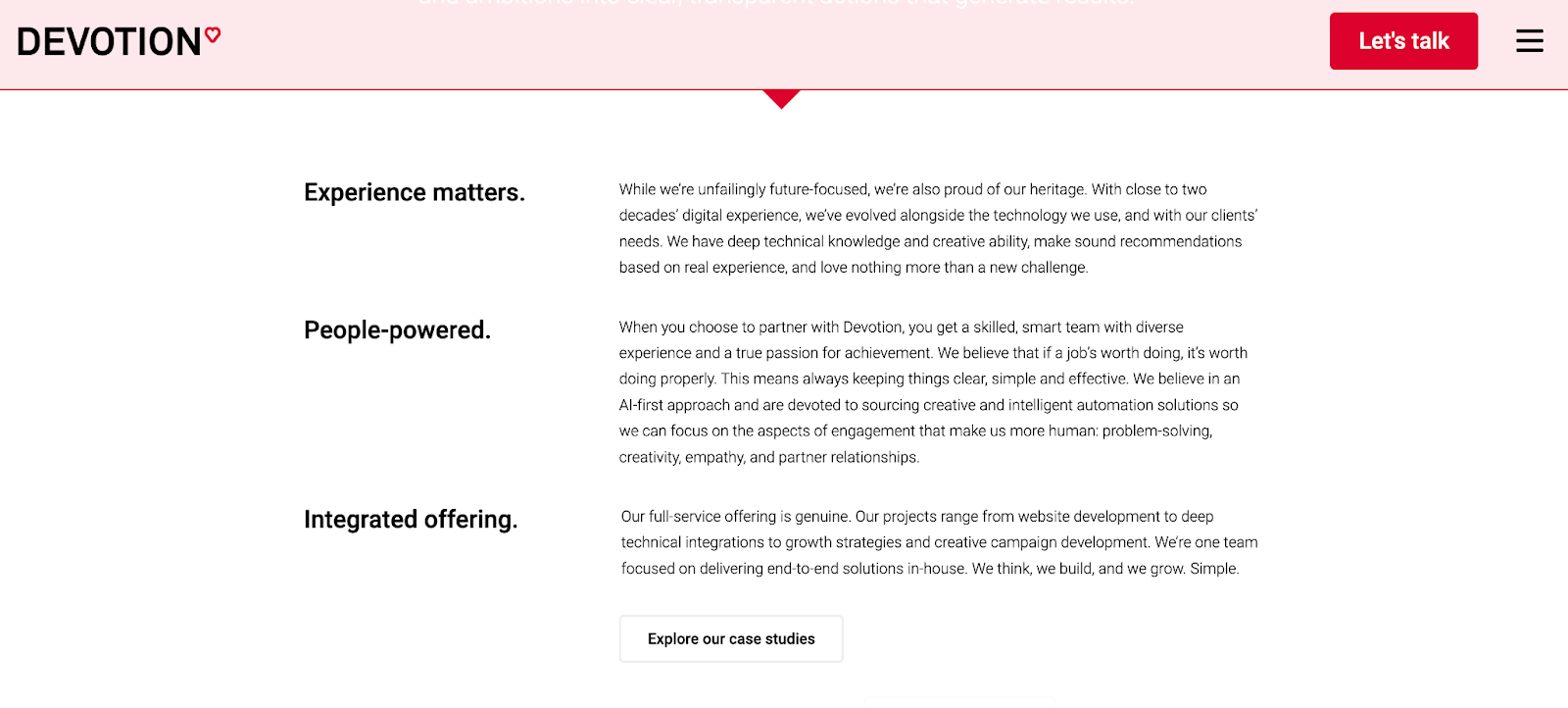
Task: Click the paragraph beginning 'When you choose to partner'
Action: point(933,392)
